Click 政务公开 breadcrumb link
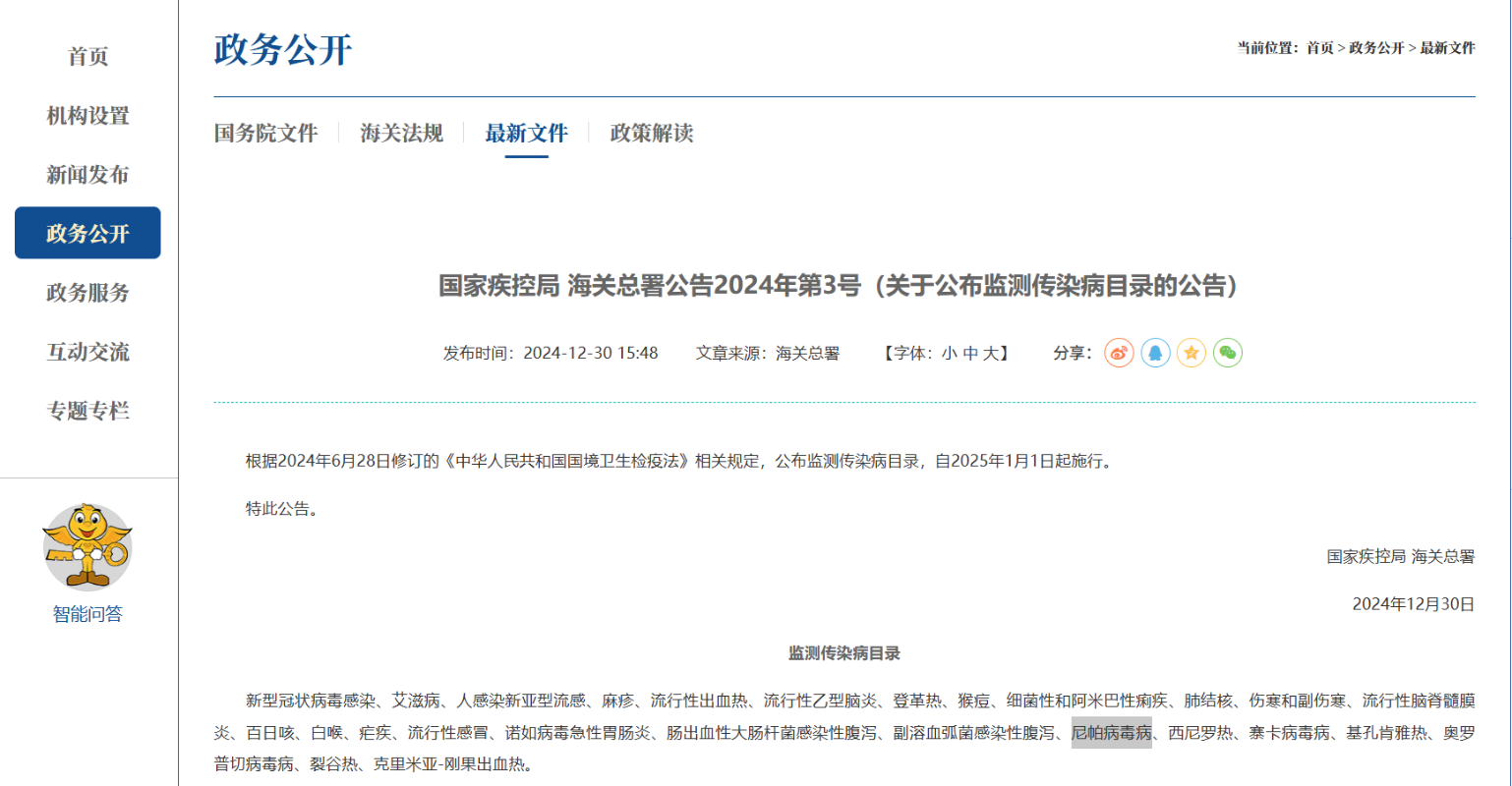 click(x=1376, y=48)
